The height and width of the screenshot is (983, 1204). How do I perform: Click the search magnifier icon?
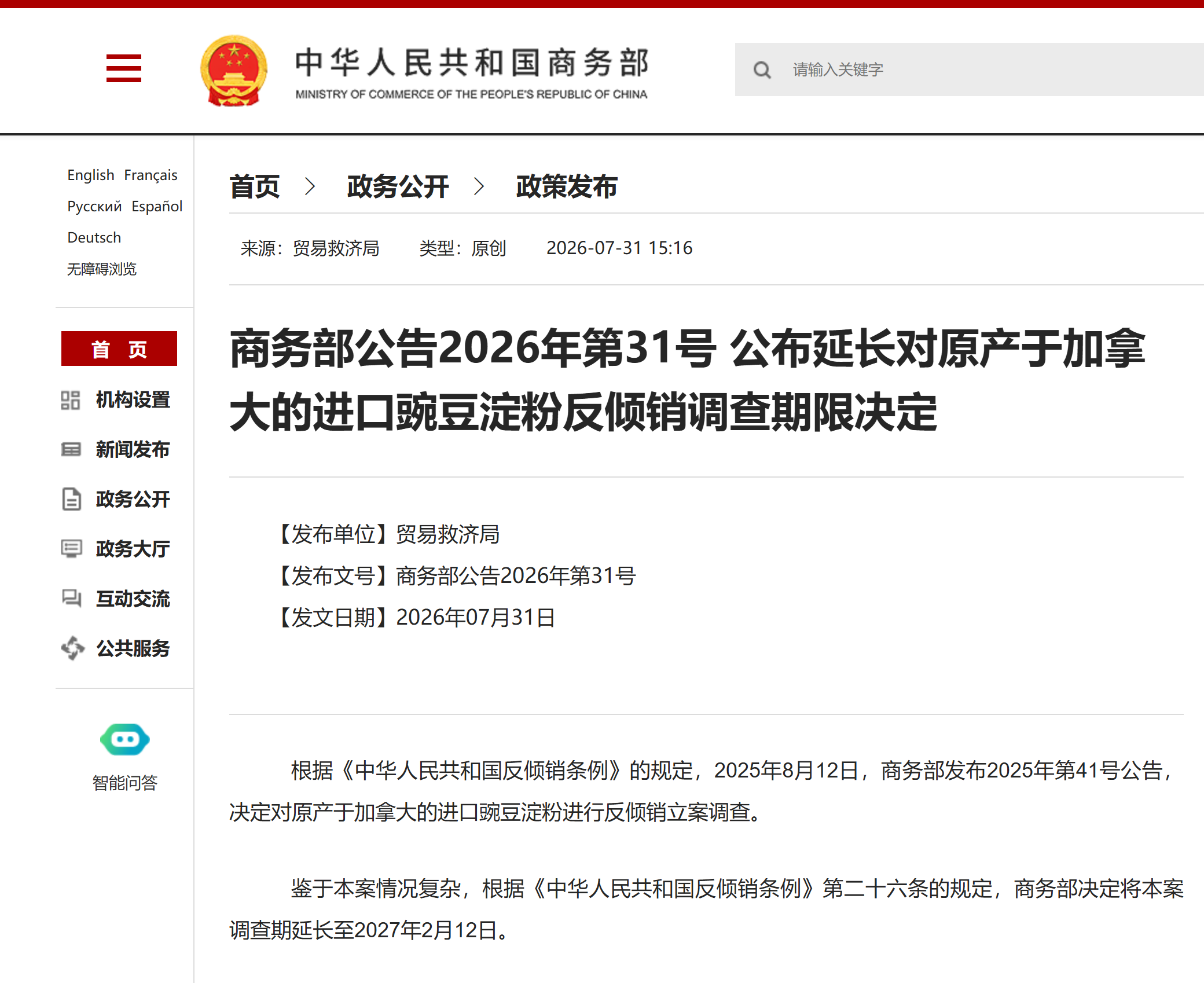coord(762,70)
